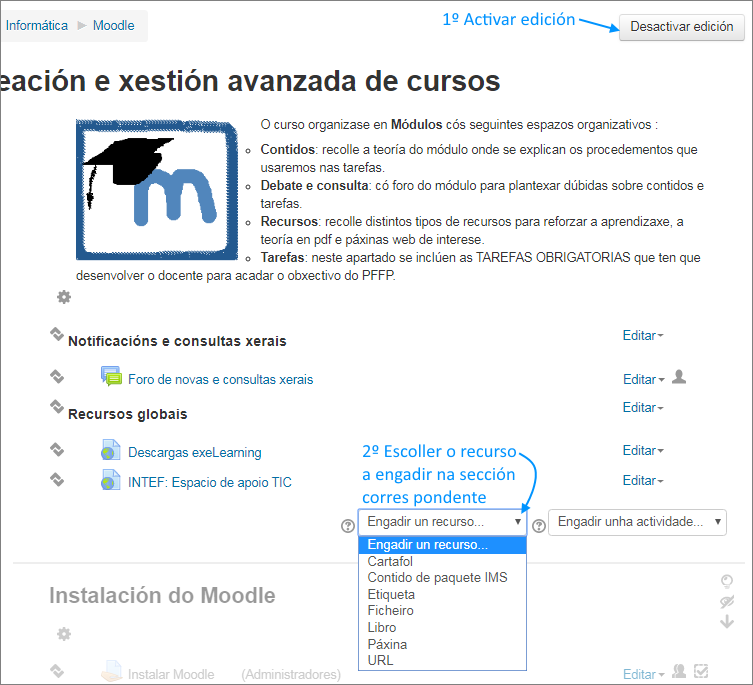Toggle visibility eye of Instalación do Moodle
The width and height of the screenshot is (753, 685).
[x=727, y=602]
